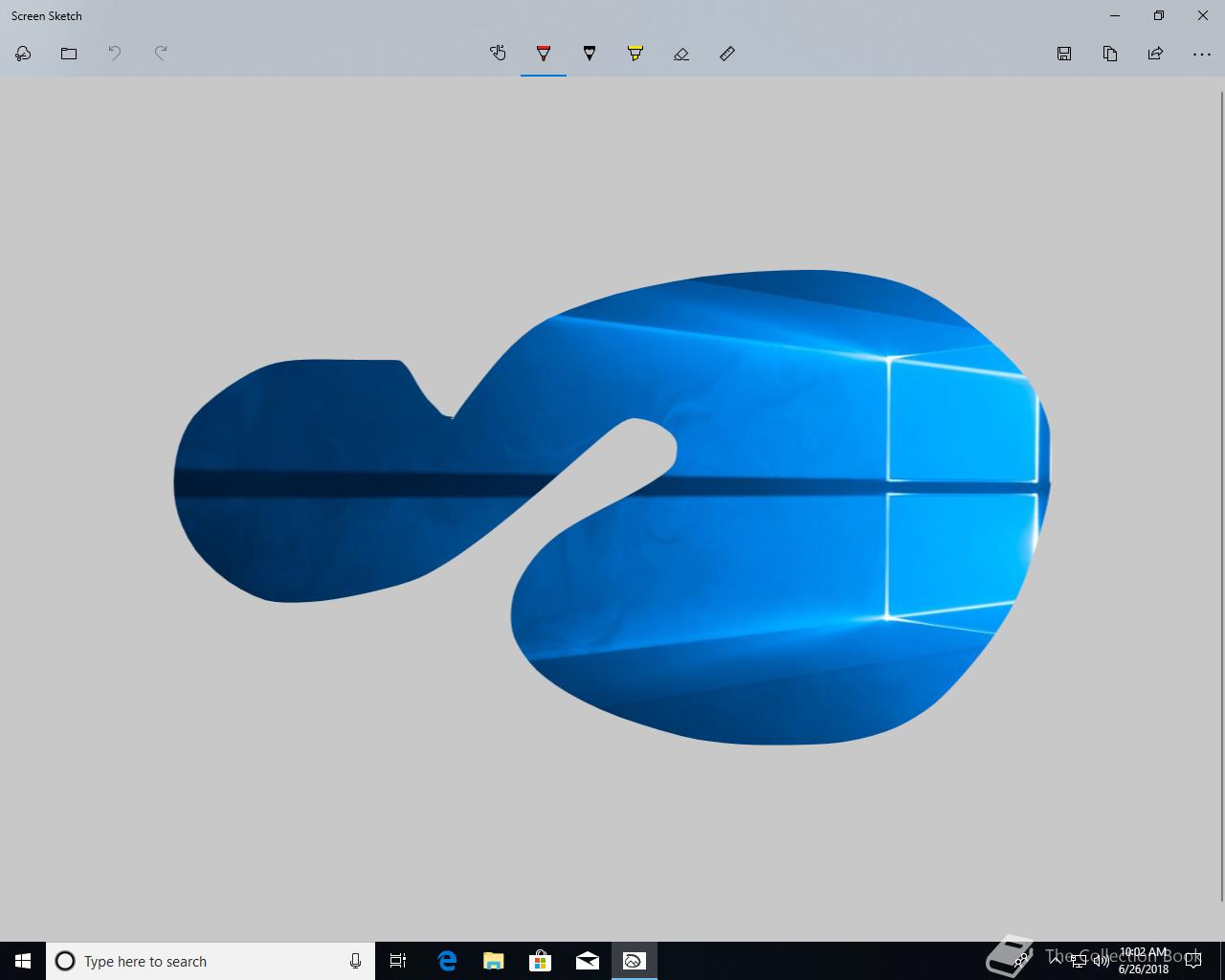
Task: Select the yellow highlighter tool
Action: pyautogui.click(x=635, y=54)
